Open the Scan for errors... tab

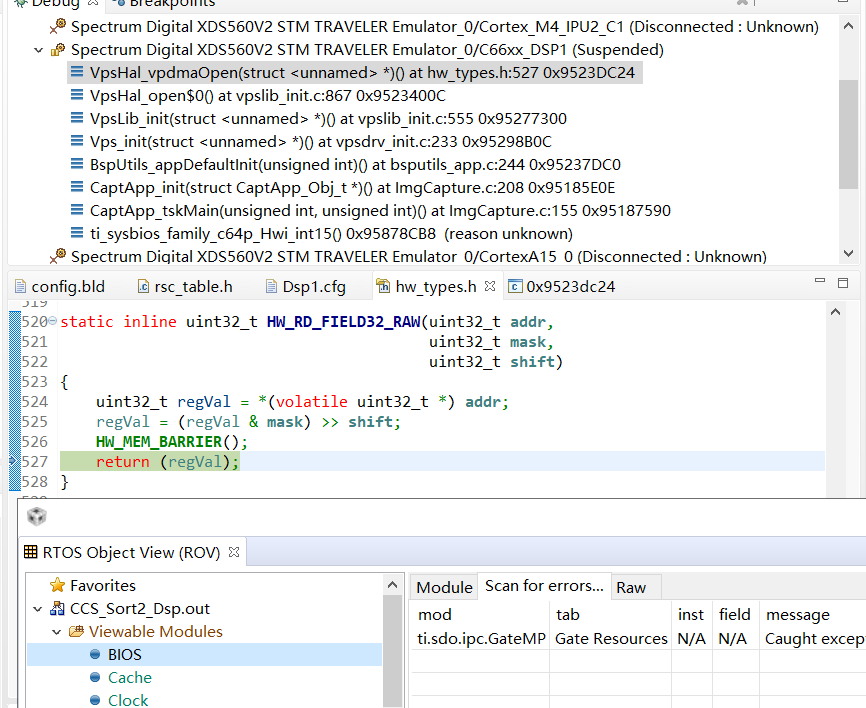544,586
